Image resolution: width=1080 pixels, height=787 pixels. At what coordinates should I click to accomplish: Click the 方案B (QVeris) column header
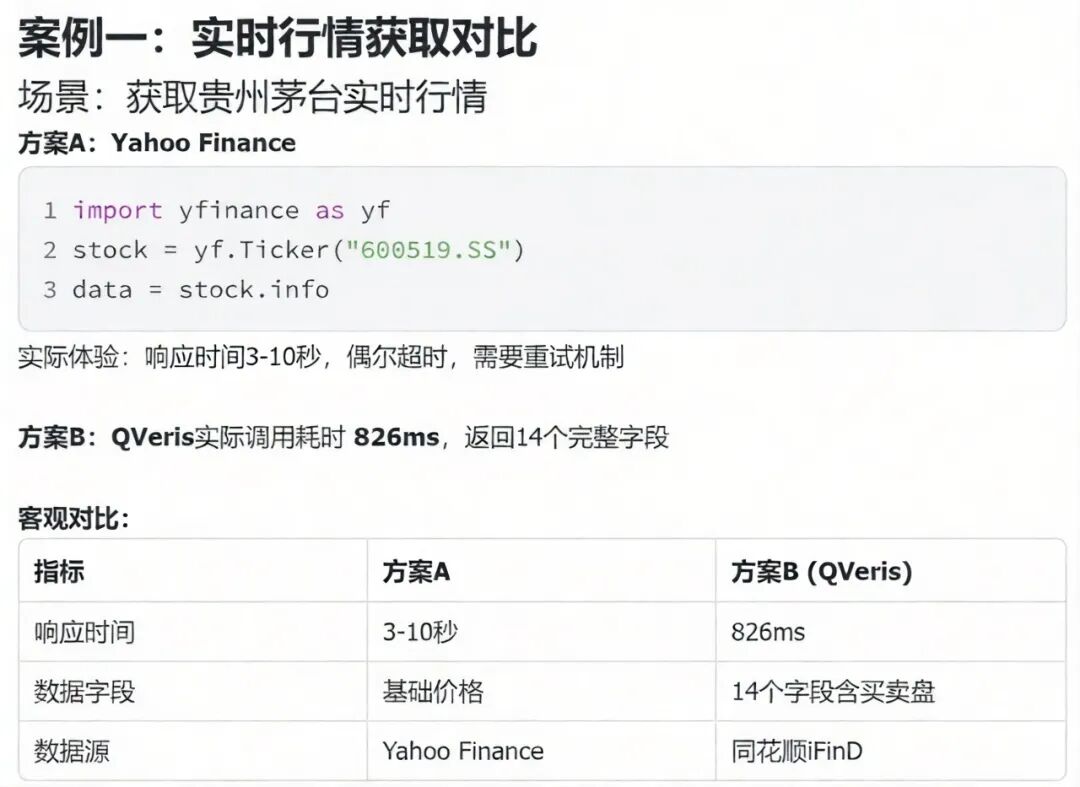click(822, 571)
